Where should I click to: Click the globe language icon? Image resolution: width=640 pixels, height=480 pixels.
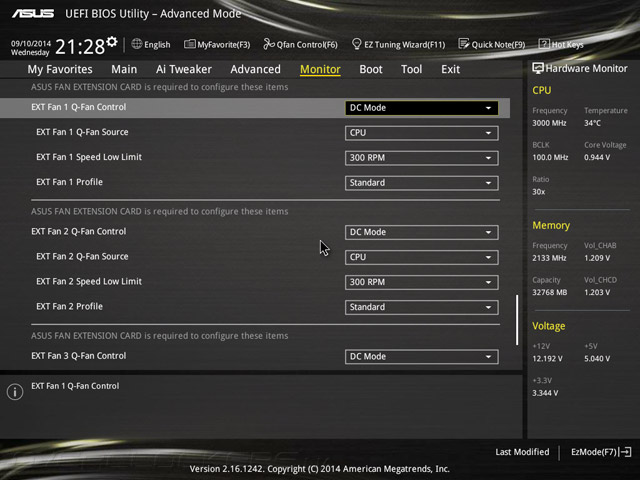[x=137, y=44]
